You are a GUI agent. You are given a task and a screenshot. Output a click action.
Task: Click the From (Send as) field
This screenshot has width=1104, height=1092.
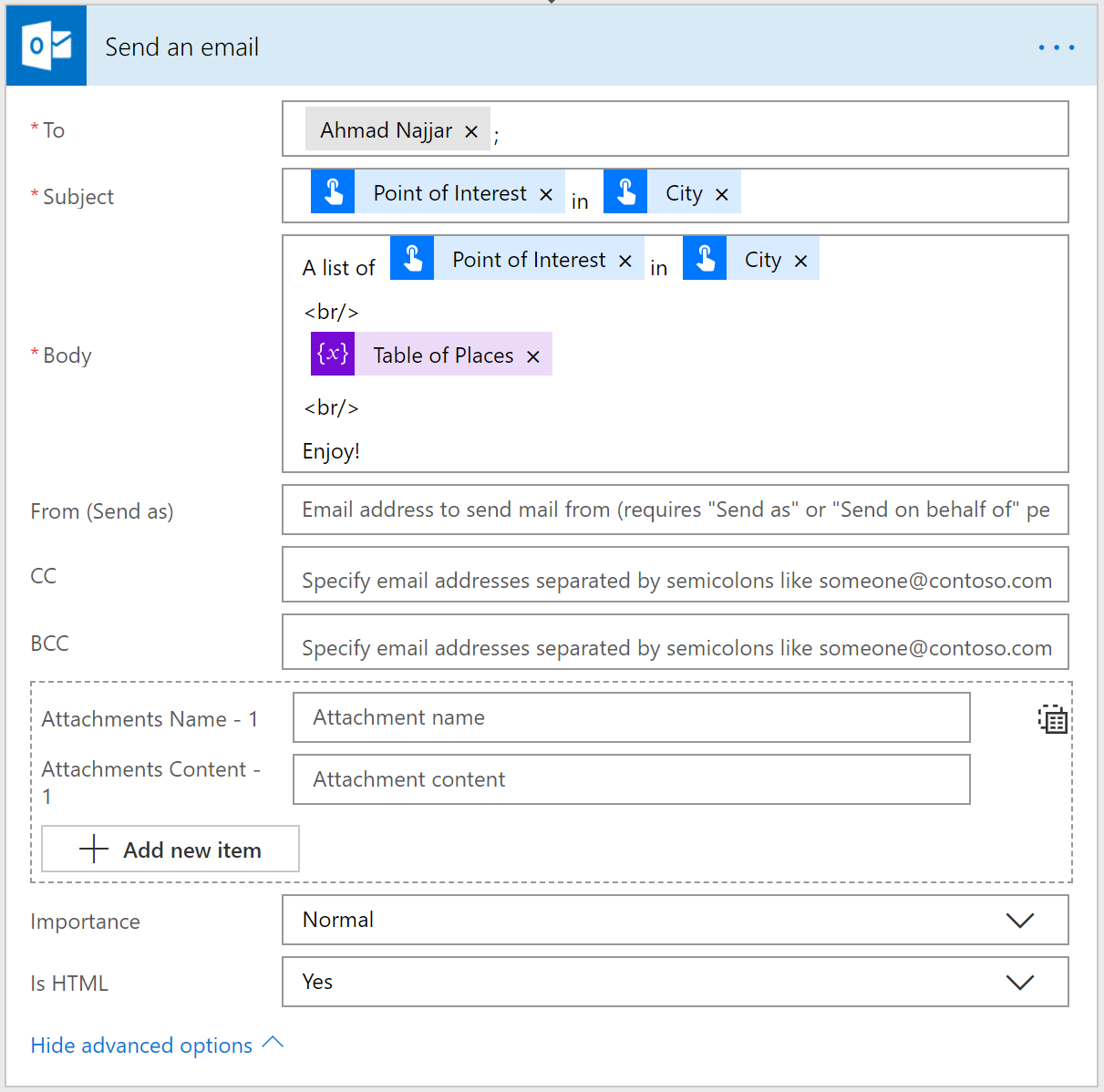tap(675, 510)
